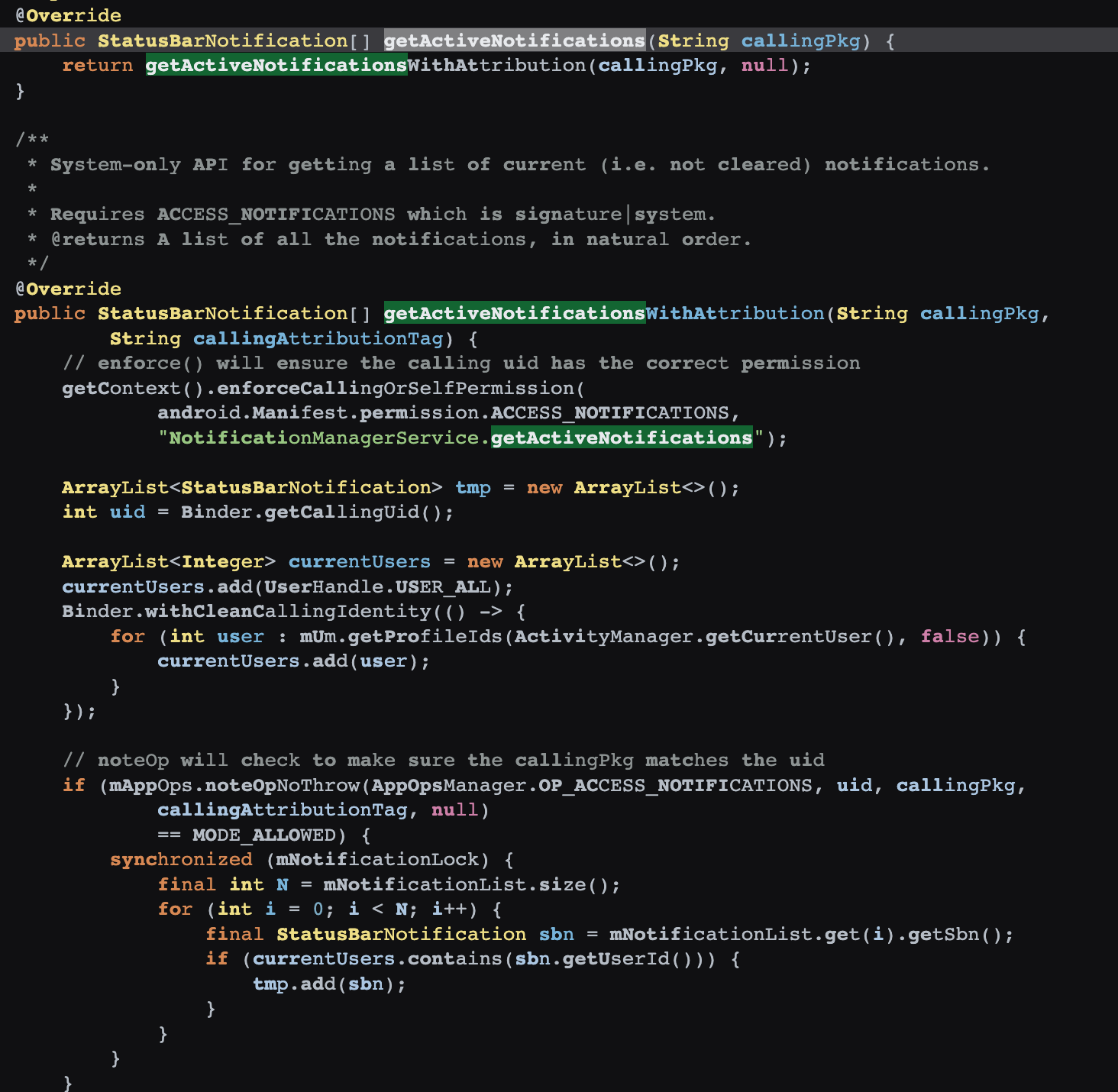
Task: Click the Binder.getCallingUid call
Action: 311,512
